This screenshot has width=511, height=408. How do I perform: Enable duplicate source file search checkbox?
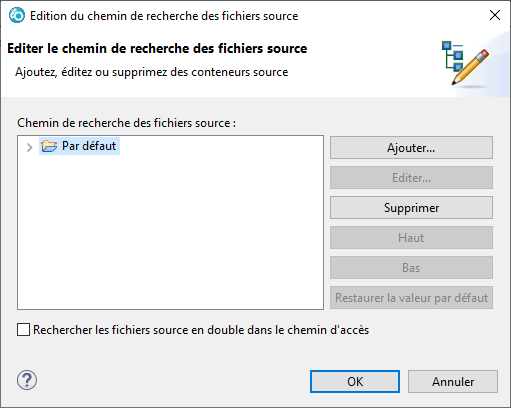(23, 330)
